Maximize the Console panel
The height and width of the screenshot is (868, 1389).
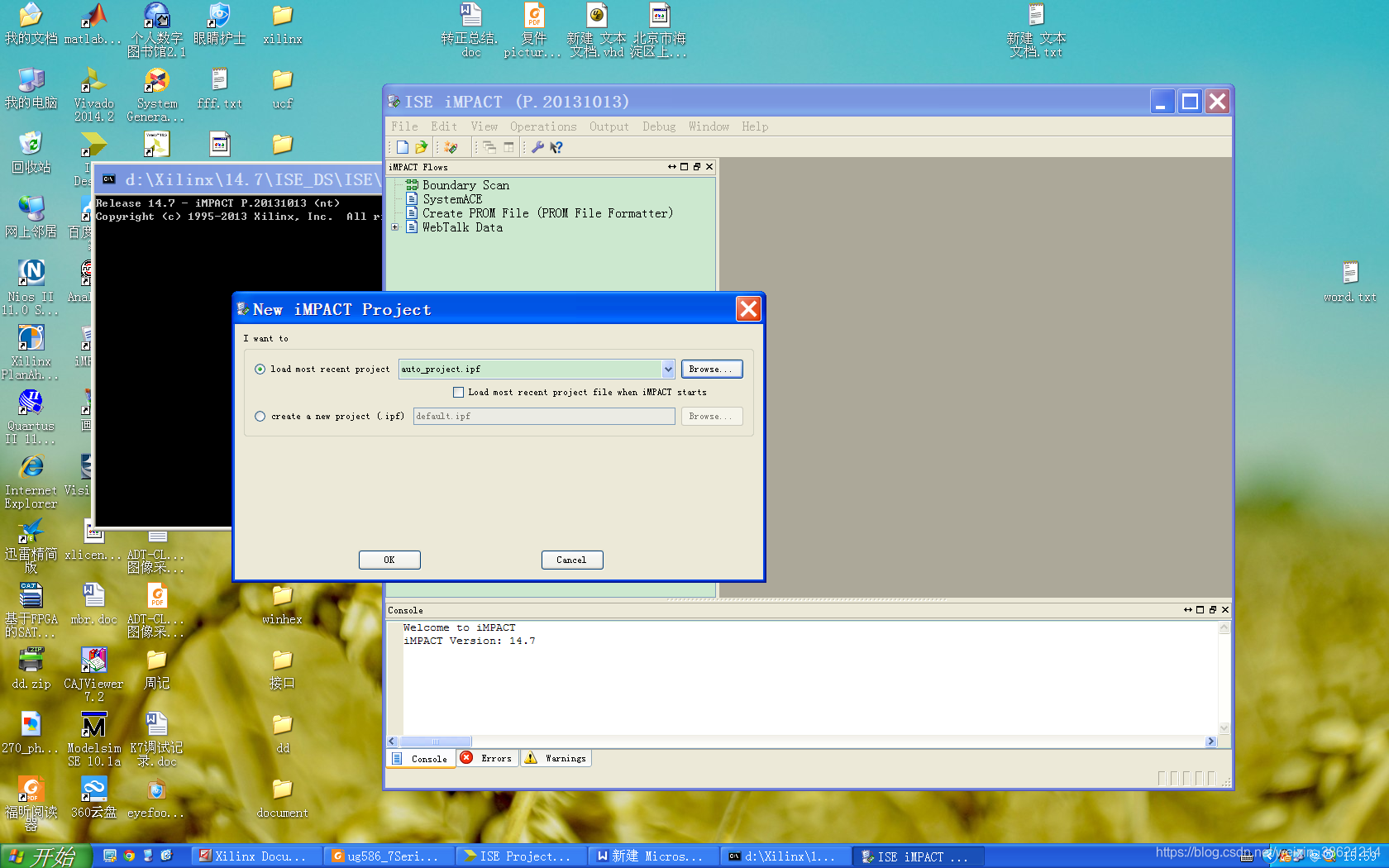(1200, 610)
